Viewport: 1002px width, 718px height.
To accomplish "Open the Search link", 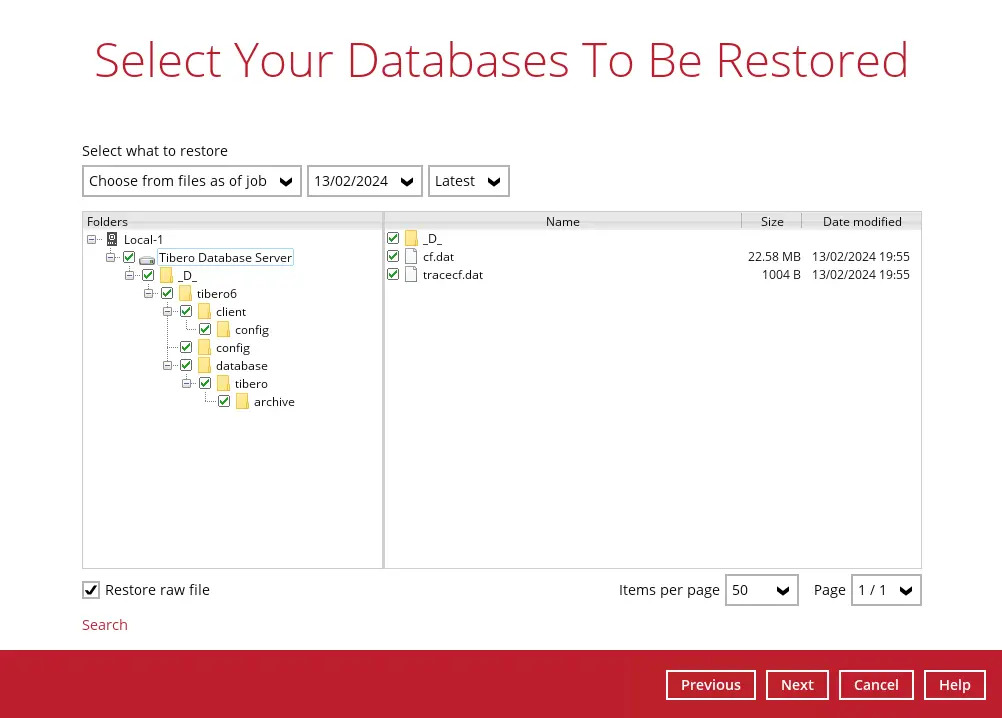I will click(x=104, y=624).
